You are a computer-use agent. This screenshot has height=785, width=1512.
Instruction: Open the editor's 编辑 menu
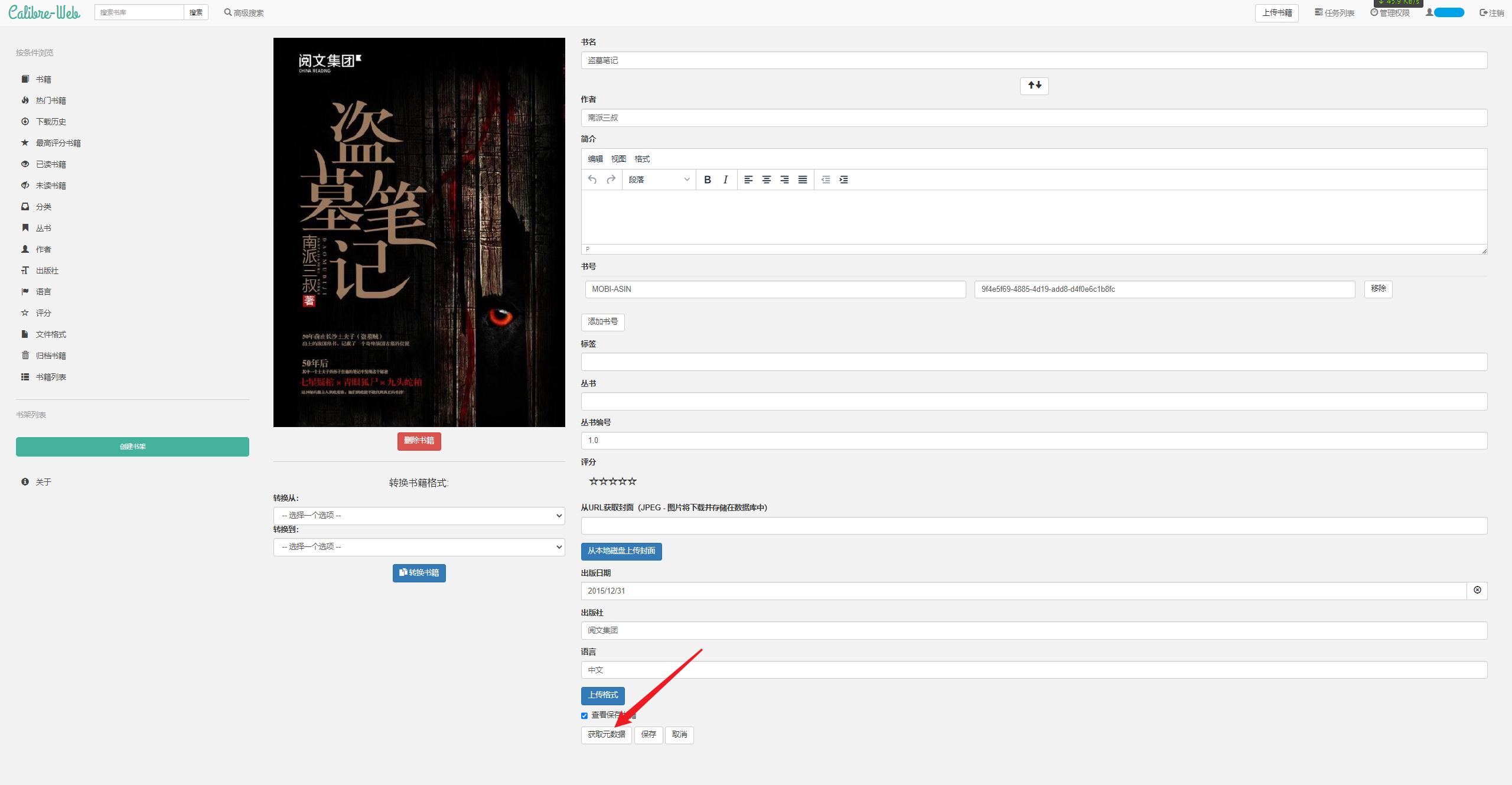595,159
